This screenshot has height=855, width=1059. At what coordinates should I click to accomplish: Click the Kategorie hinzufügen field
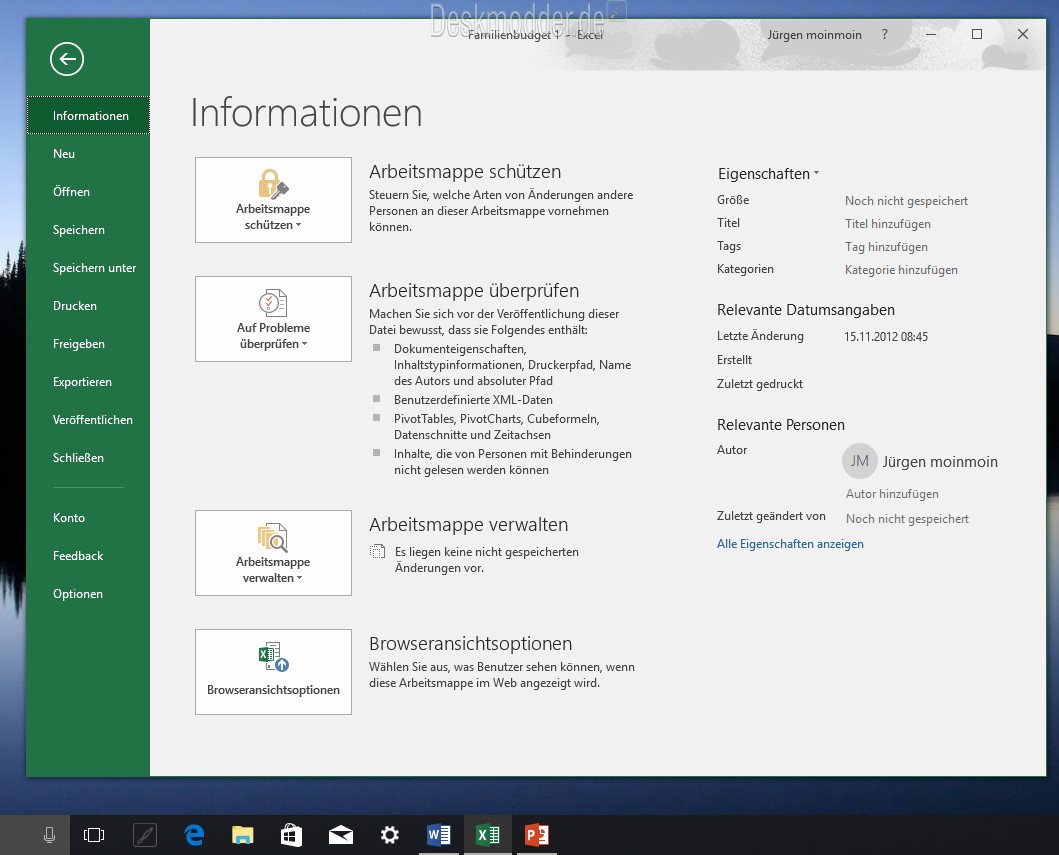tap(901, 269)
